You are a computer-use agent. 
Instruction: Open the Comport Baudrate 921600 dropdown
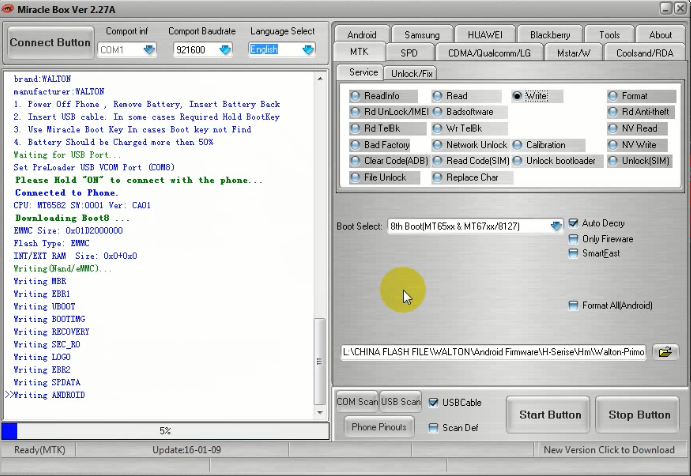click(x=225, y=49)
